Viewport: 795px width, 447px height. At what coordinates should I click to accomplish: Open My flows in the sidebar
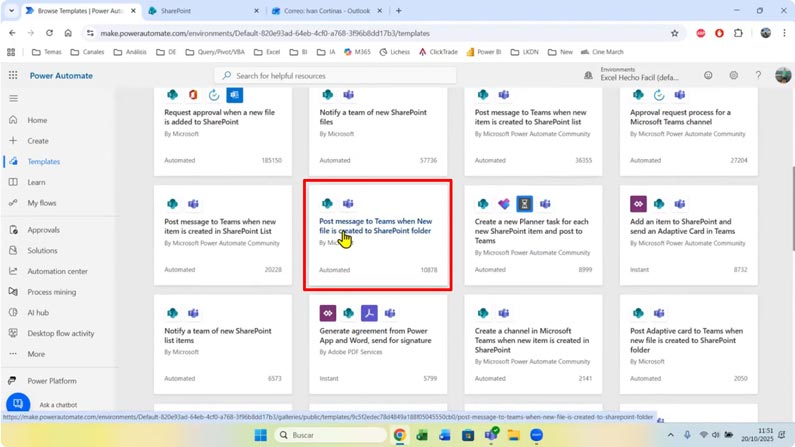coord(42,203)
